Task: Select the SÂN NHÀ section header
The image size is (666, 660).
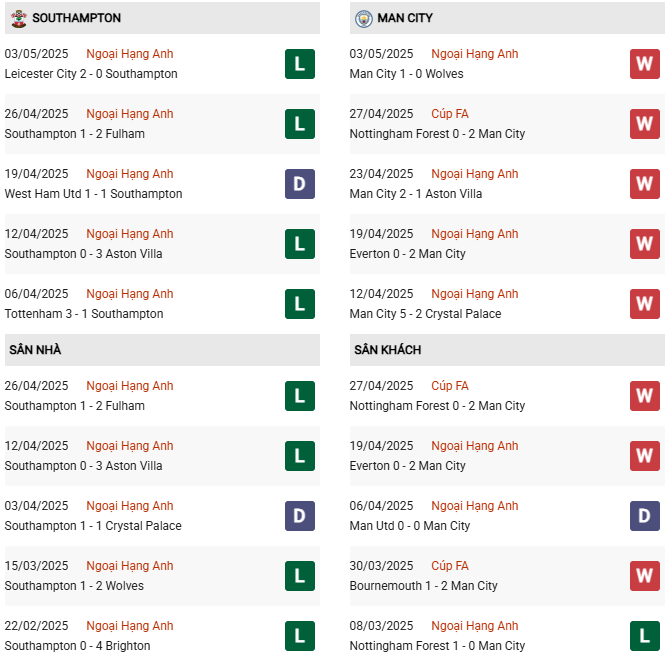Action: [162, 350]
